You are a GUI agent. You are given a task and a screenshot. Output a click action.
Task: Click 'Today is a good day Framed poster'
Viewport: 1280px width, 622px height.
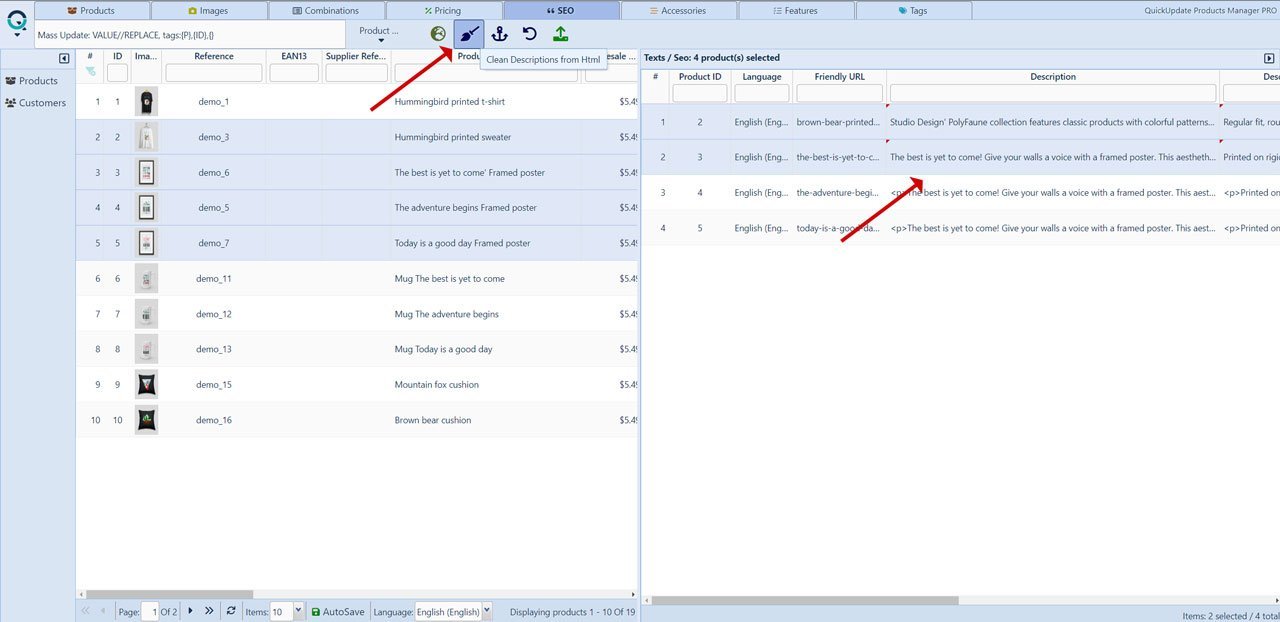[462, 243]
